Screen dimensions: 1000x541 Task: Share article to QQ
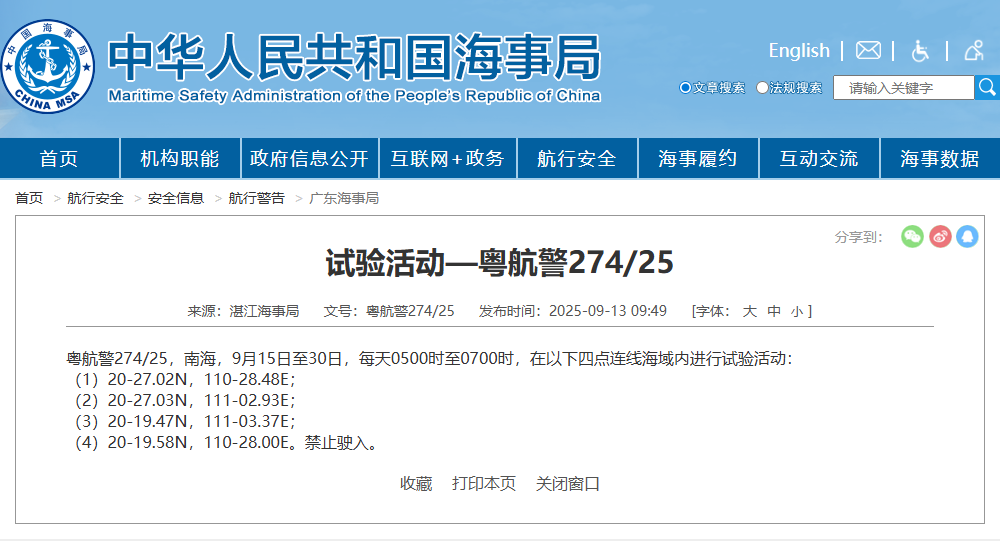point(967,236)
